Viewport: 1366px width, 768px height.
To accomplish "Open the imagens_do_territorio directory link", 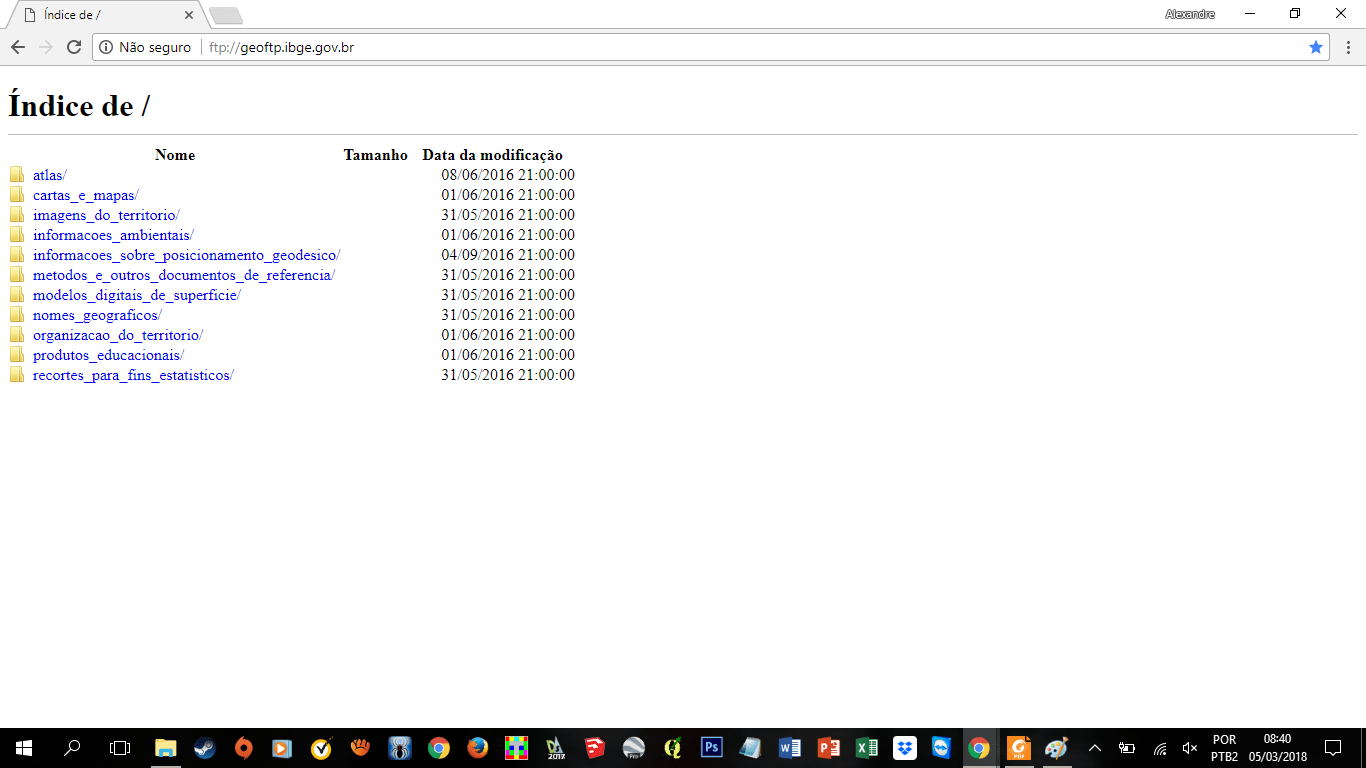I will (104, 215).
